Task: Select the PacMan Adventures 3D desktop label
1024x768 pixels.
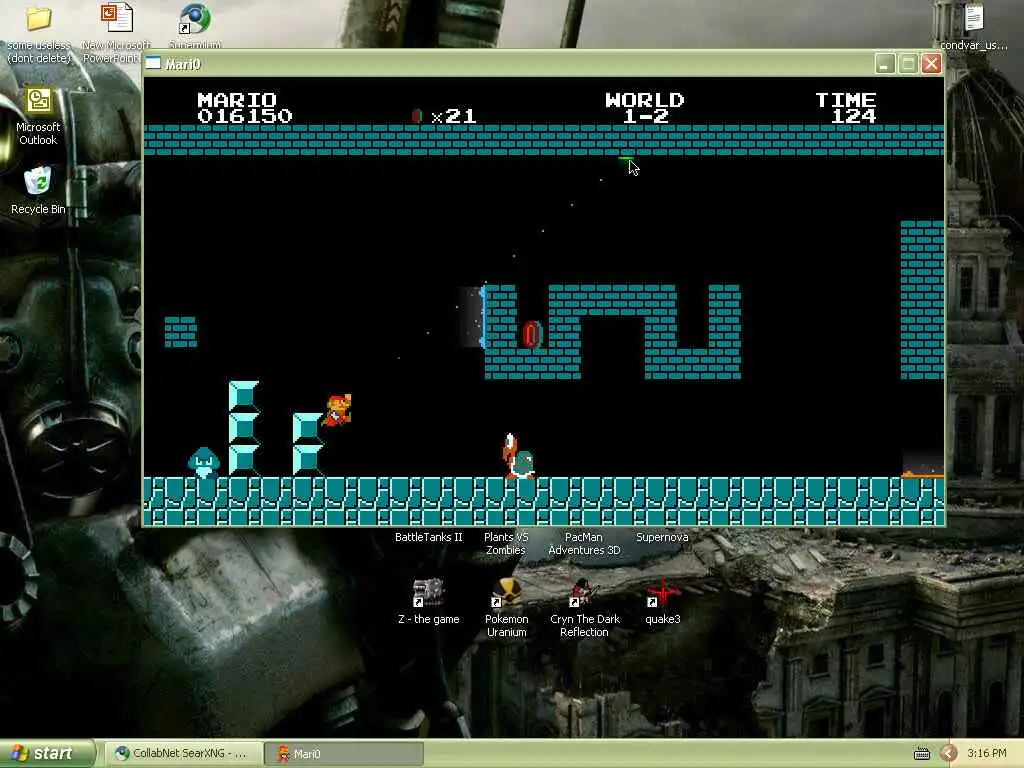Action: (x=584, y=543)
